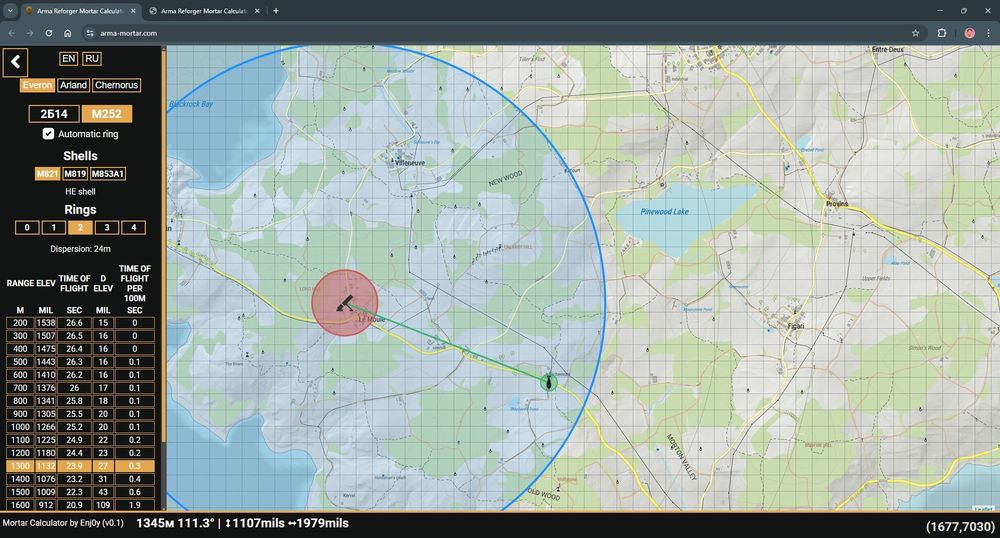Switch language to RU

tap(92, 59)
